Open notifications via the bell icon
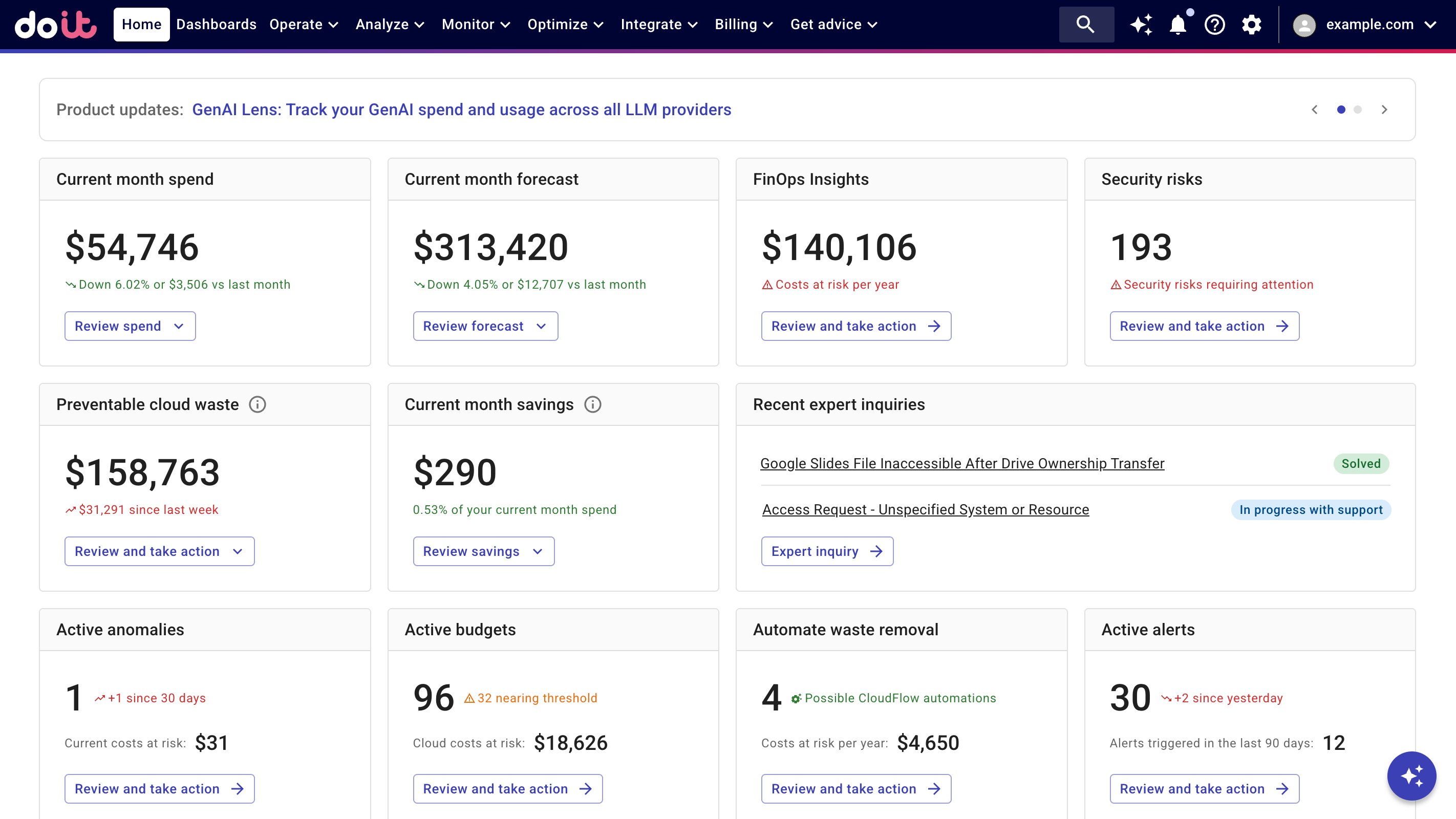1456x819 pixels. [1177, 24]
